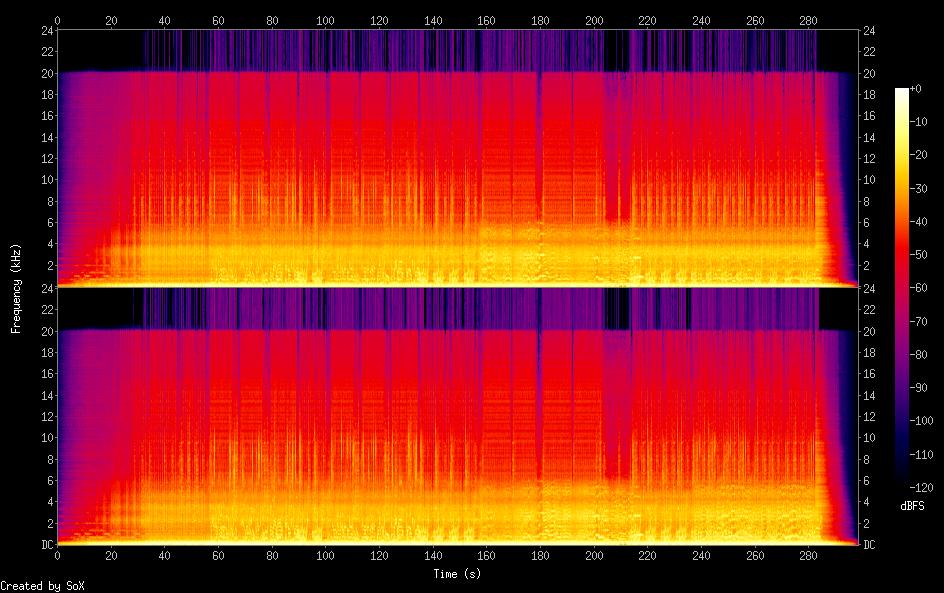Viewport: 944px width, 593px height.
Task: Click the 0 s tick on the top time axis
Action: pos(58,20)
